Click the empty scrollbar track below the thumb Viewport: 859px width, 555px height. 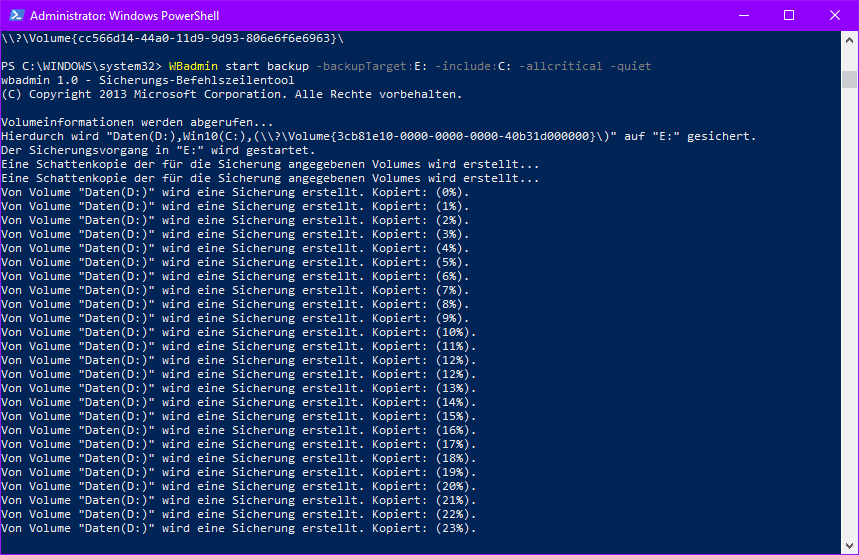tap(849, 312)
